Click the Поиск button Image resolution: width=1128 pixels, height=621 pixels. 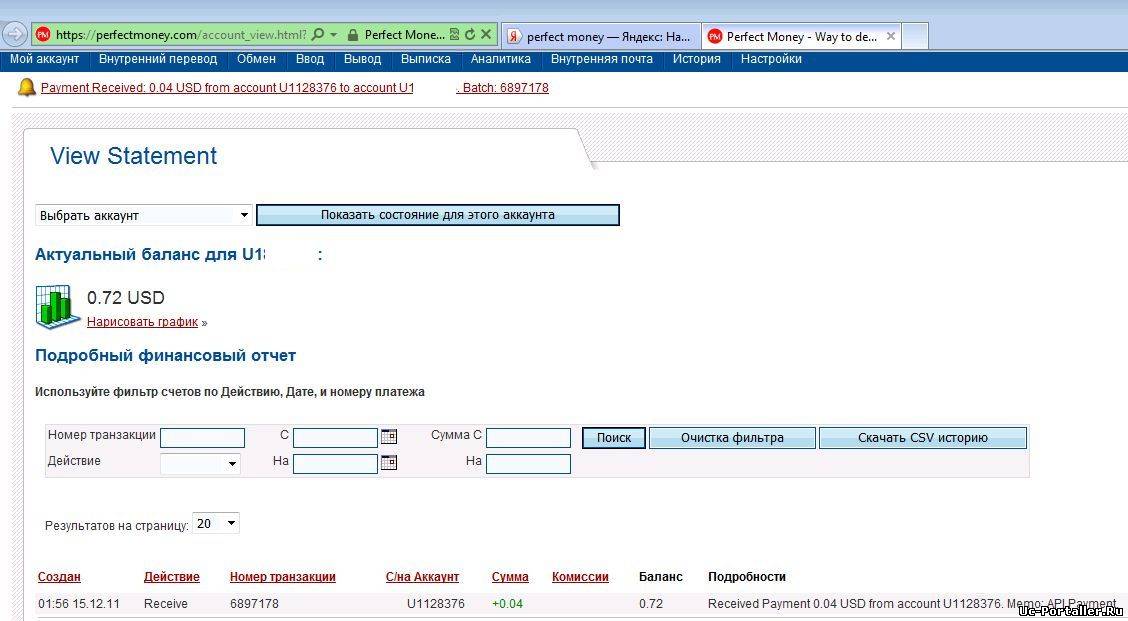pyautogui.click(x=614, y=438)
